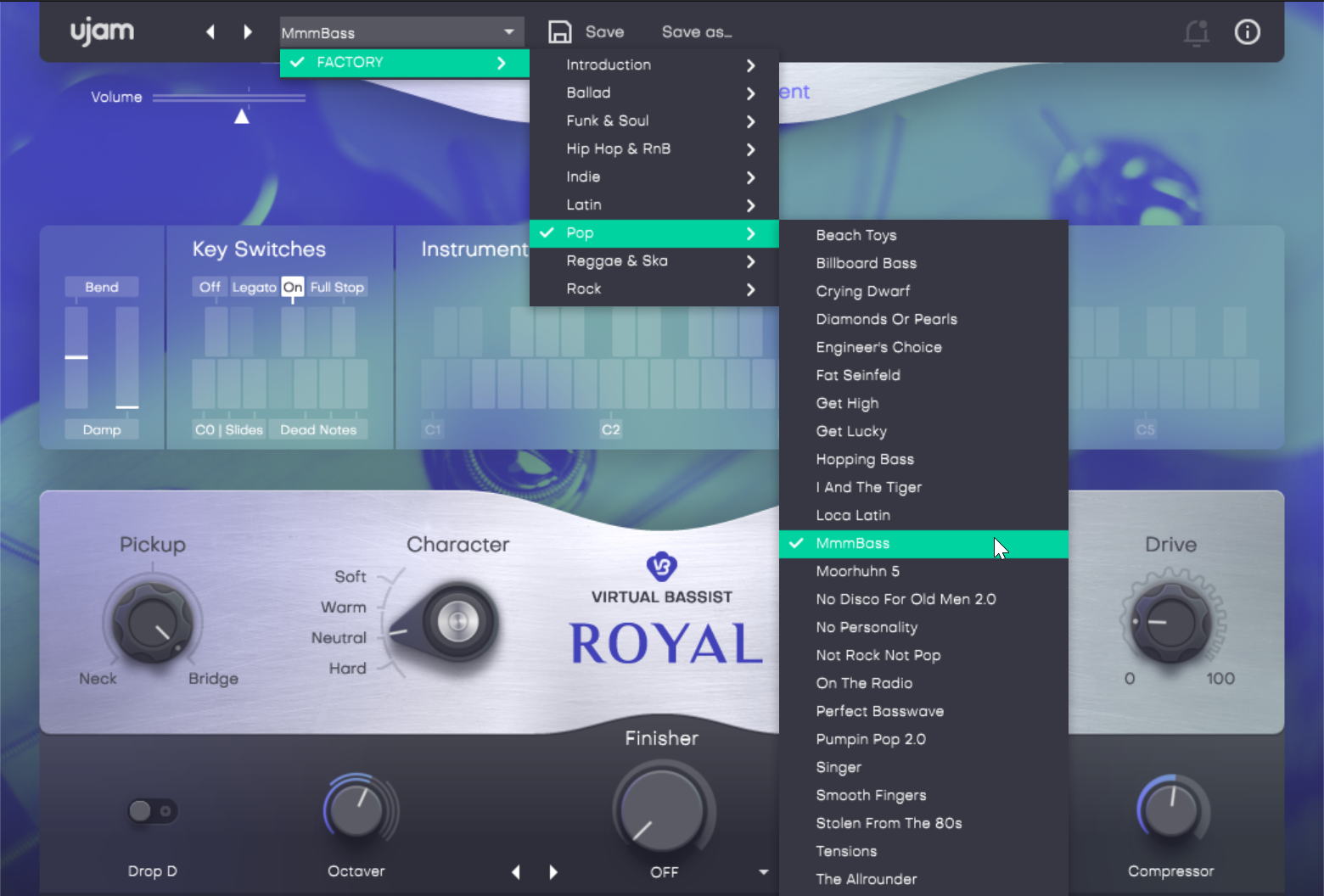This screenshot has height=896, width=1324.
Task: Select previous Finisher preset arrow
Action: point(516,872)
